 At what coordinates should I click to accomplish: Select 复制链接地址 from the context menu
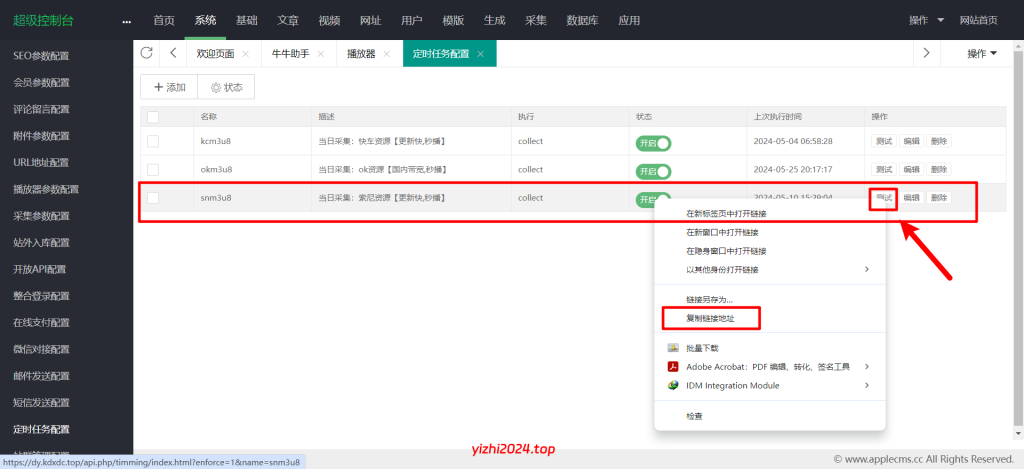click(710, 318)
